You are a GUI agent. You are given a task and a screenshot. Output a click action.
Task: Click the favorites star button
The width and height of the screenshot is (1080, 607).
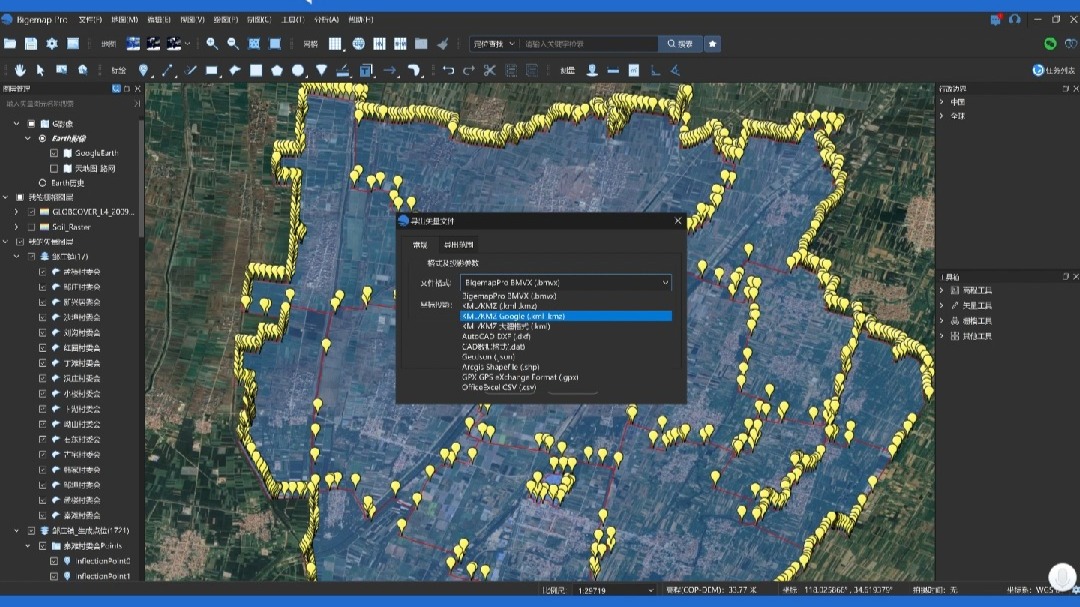tap(712, 44)
